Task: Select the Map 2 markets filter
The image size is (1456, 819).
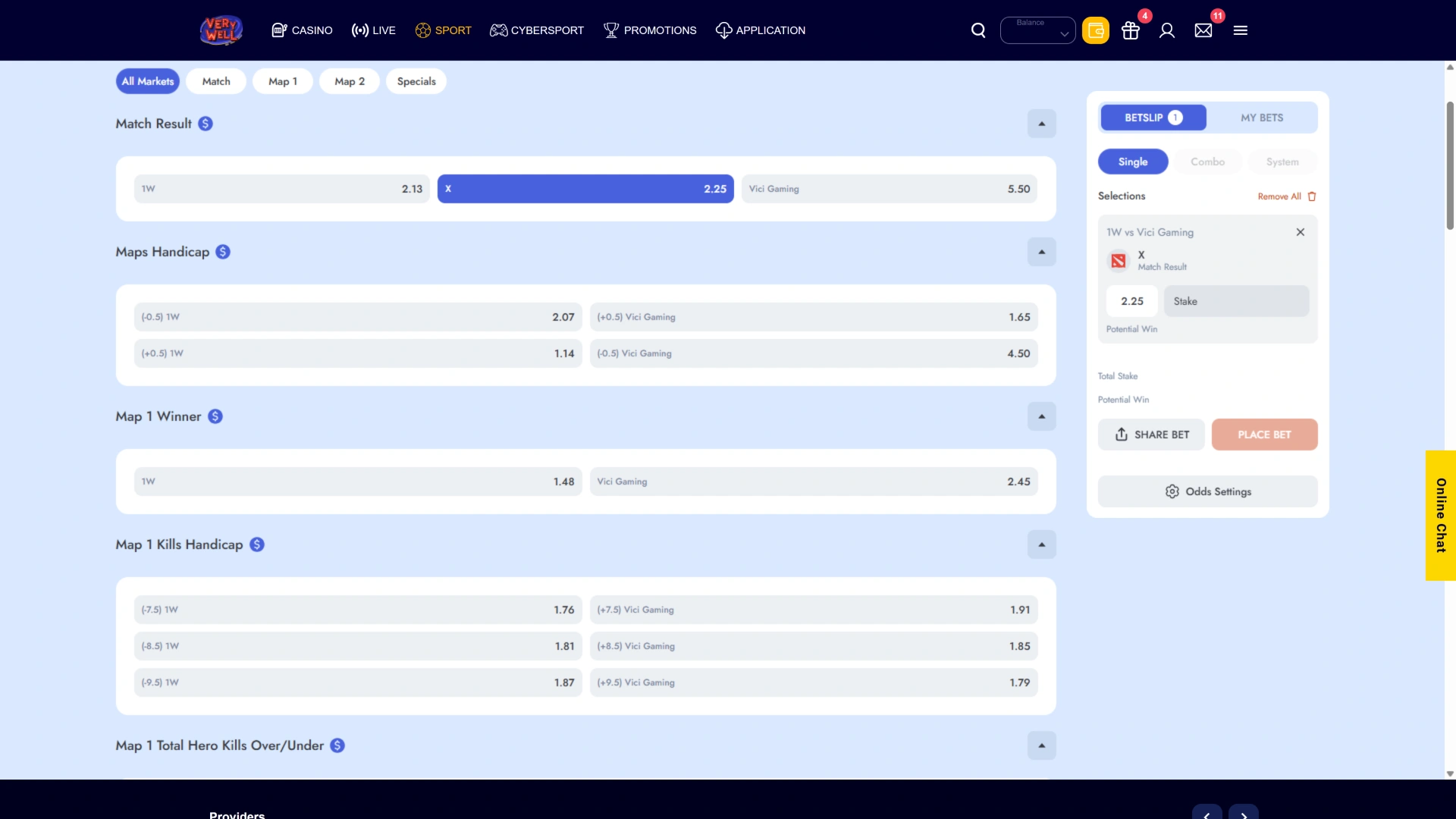Action: click(x=350, y=81)
